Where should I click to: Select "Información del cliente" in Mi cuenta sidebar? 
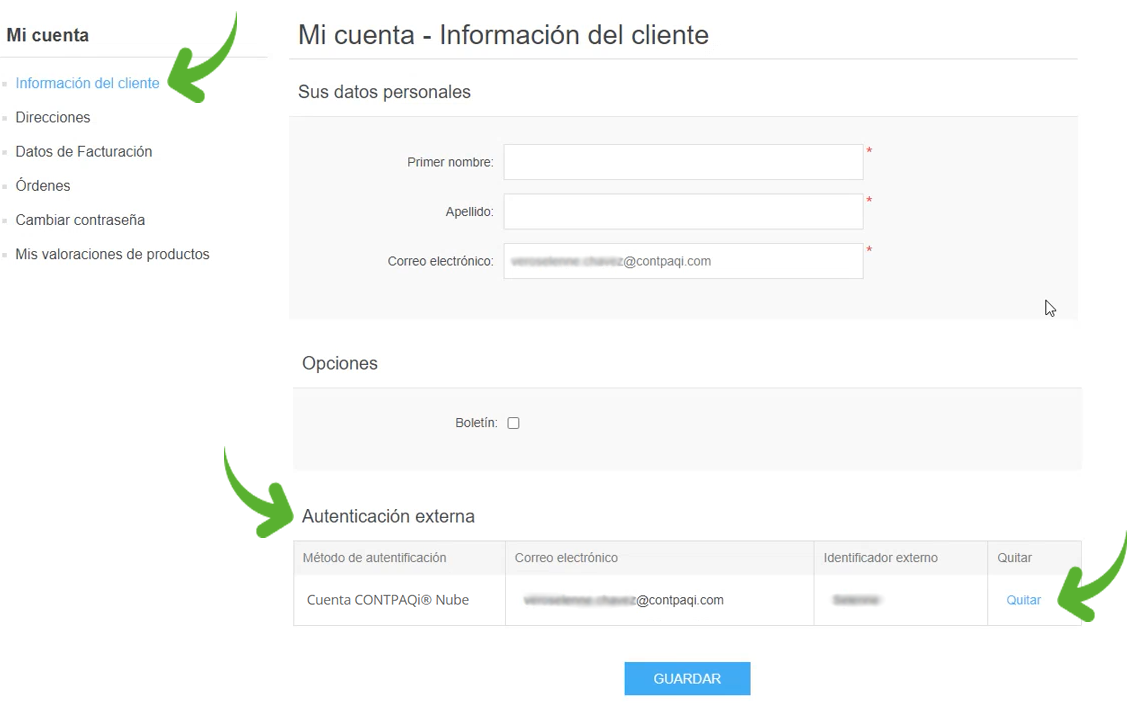[x=87, y=84]
